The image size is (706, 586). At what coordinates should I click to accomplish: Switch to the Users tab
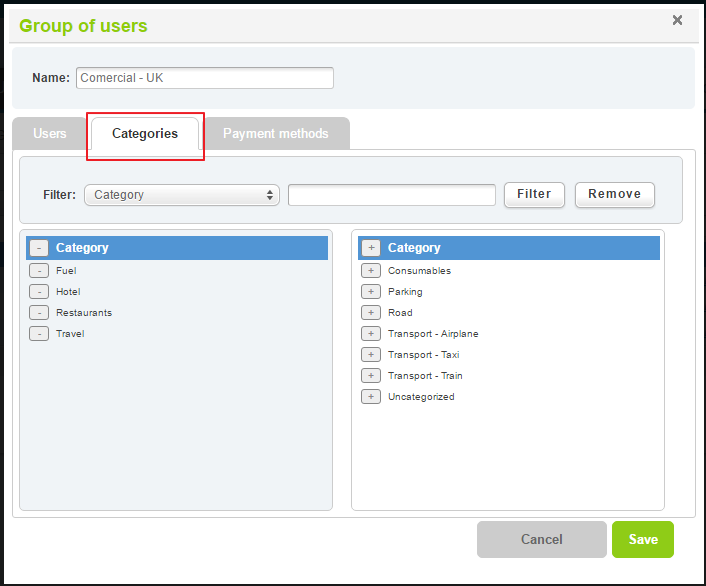pos(50,133)
